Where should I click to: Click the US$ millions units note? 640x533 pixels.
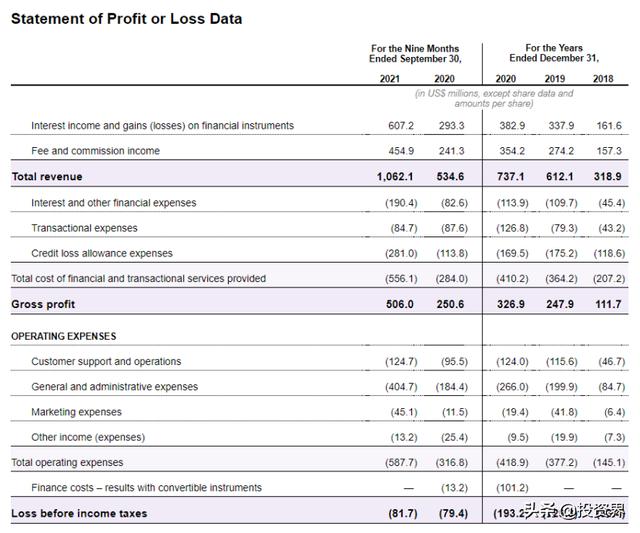pyautogui.click(x=494, y=99)
